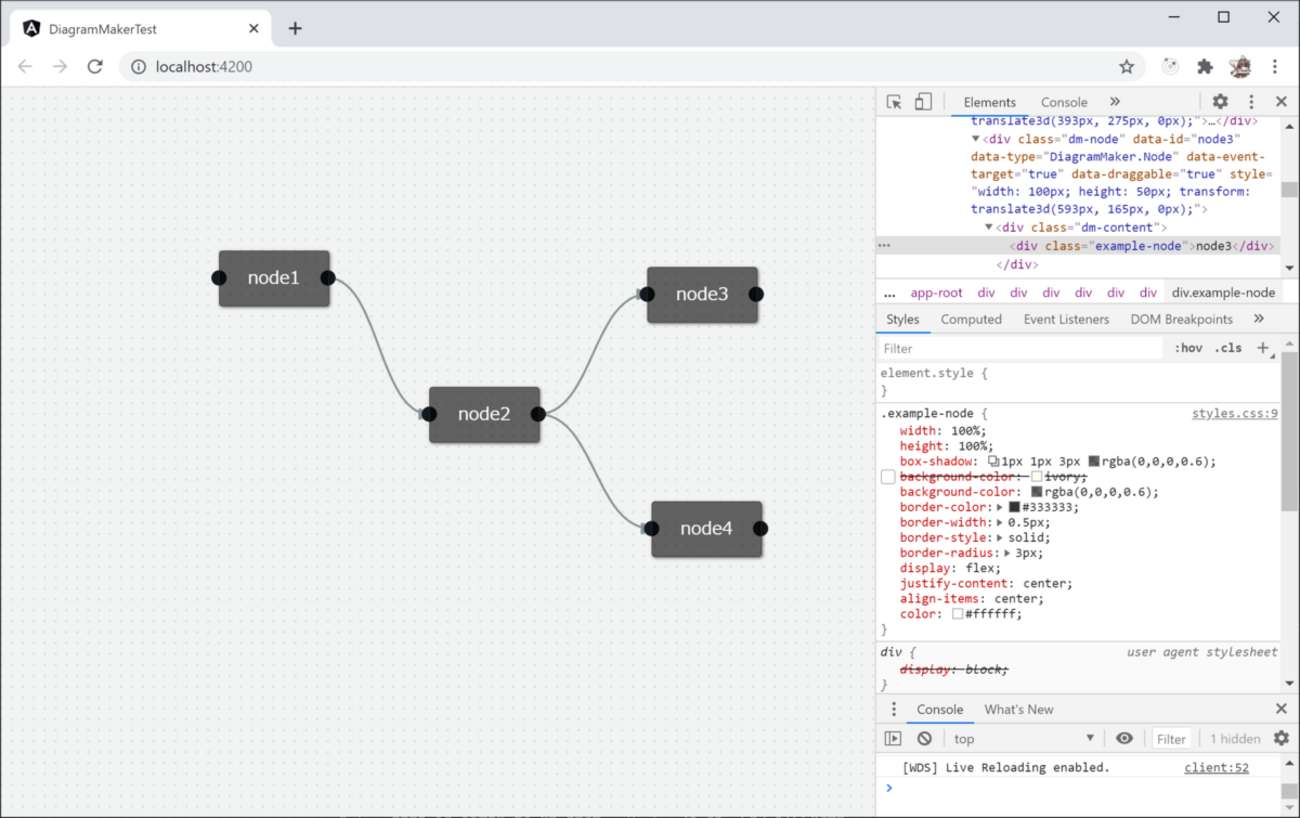Toggle the ivory background-color checkbox
This screenshot has height=818, width=1300.
[x=887, y=477]
